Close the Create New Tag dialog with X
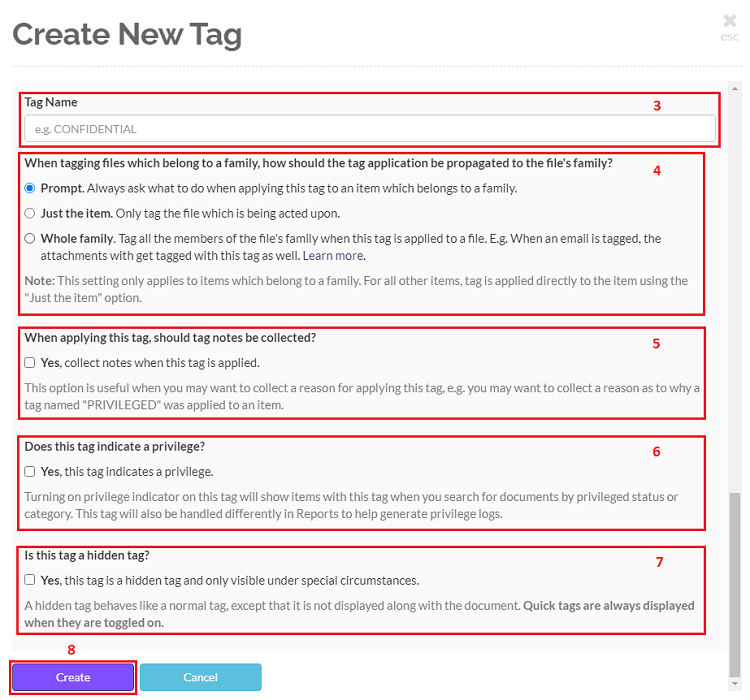 729,21
